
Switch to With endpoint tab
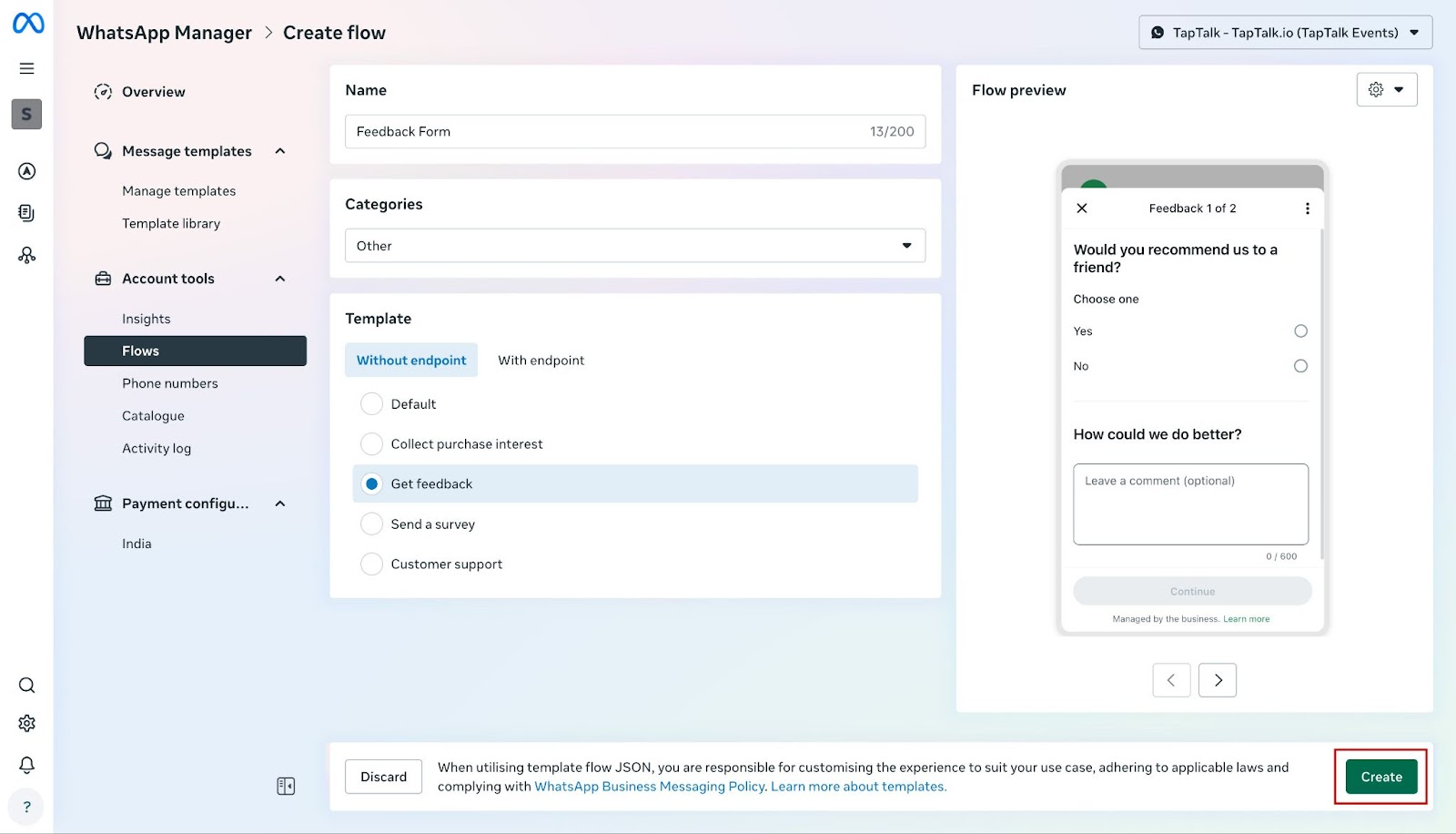(x=541, y=361)
